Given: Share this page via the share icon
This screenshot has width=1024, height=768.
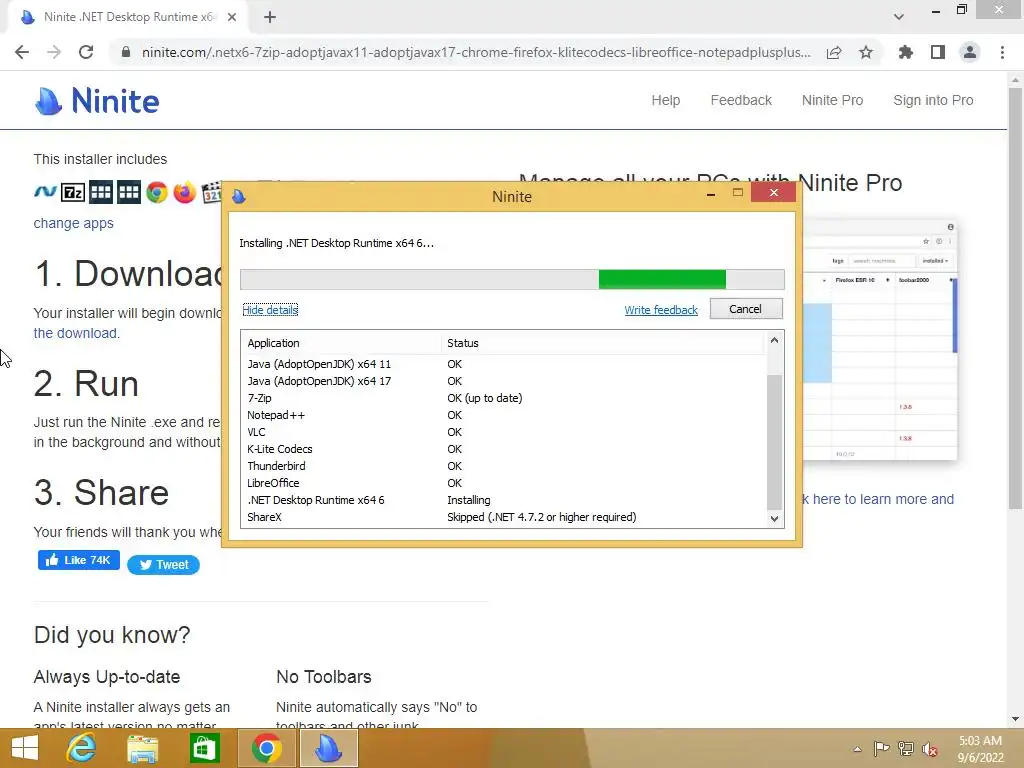Looking at the screenshot, I should click(834, 52).
